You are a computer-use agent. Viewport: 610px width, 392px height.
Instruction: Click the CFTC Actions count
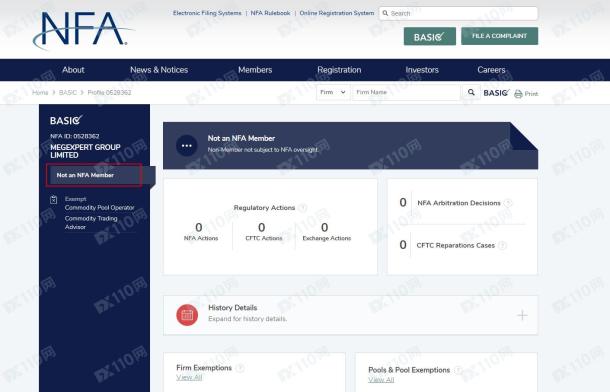(262, 227)
